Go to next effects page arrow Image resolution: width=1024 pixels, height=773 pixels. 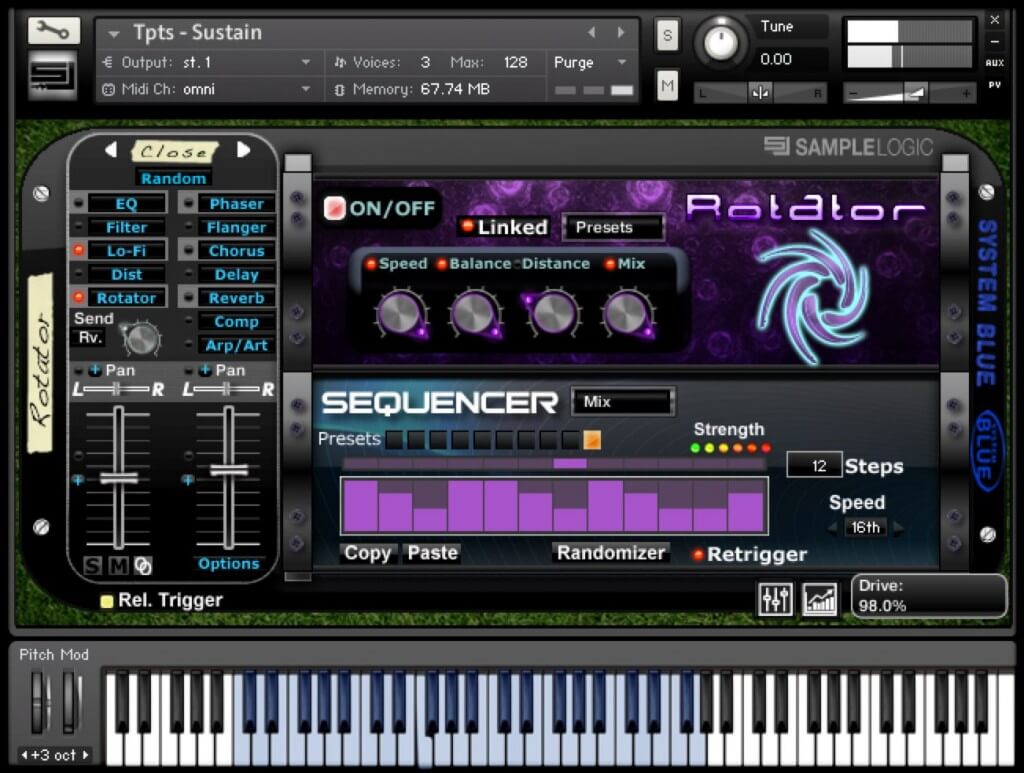(243, 150)
